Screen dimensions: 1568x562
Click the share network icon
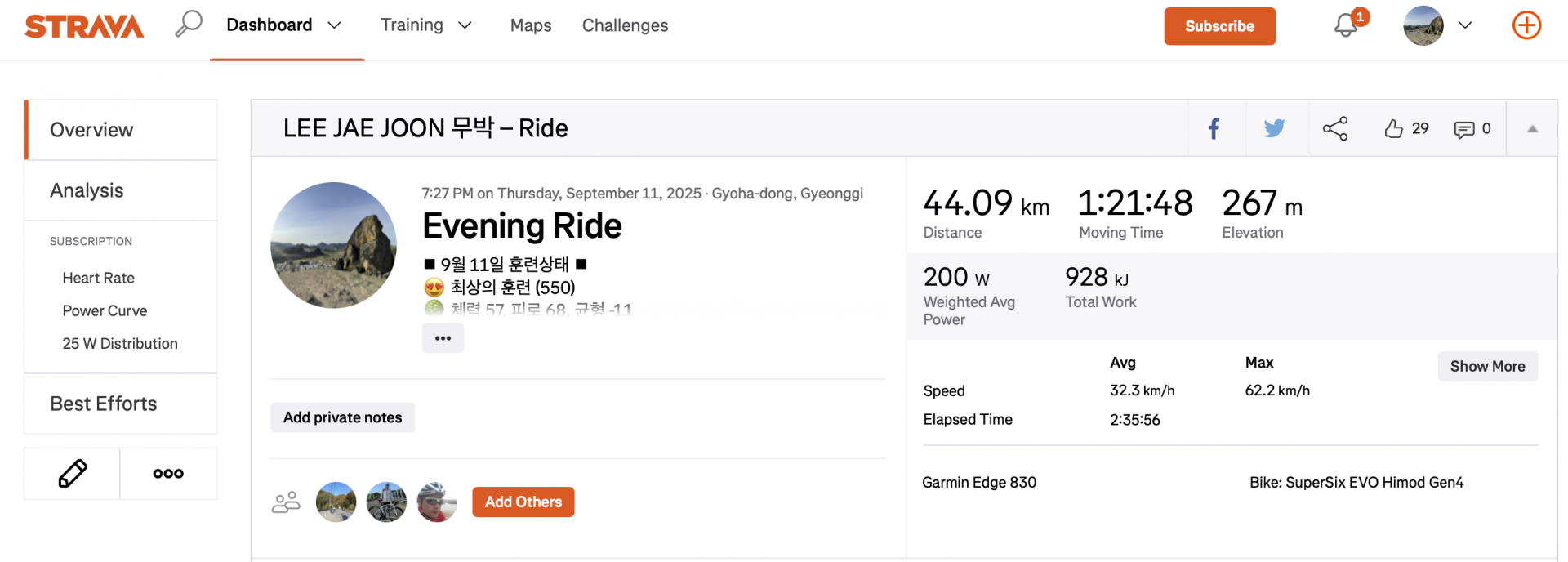[x=1335, y=128]
